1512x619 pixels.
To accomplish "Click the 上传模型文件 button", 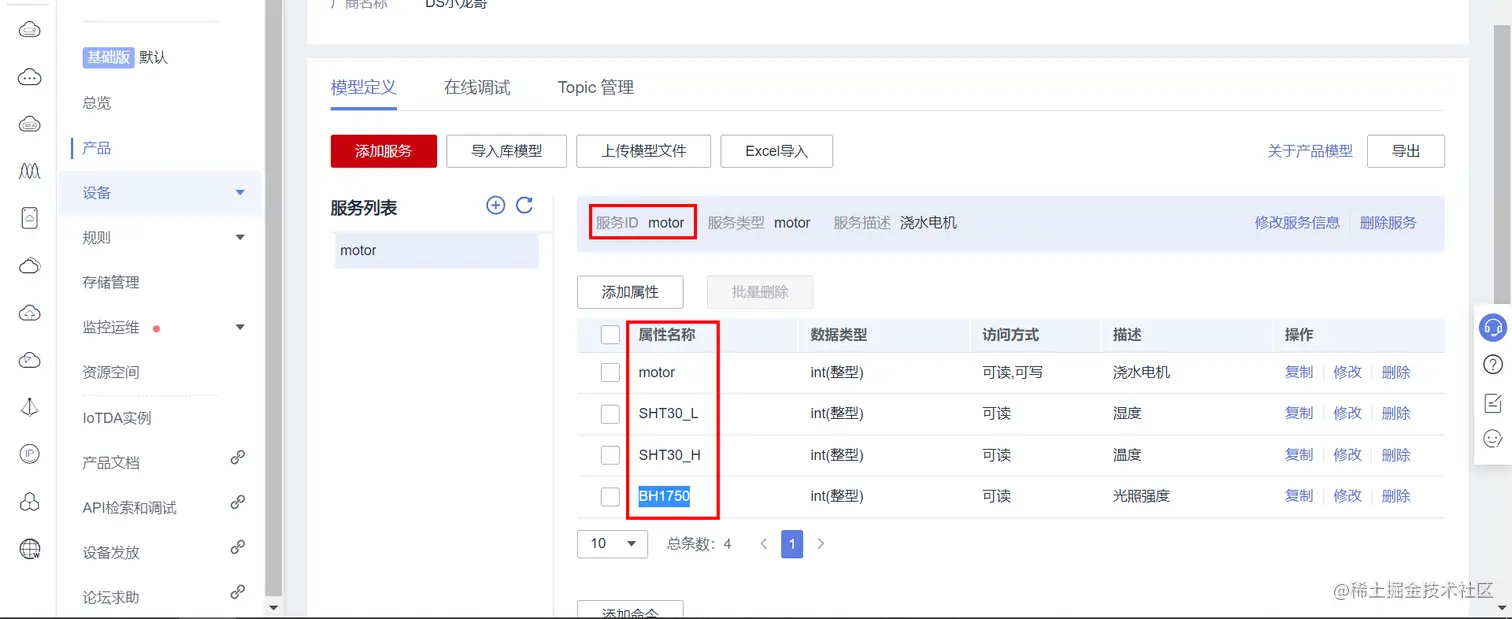I will [644, 151].
